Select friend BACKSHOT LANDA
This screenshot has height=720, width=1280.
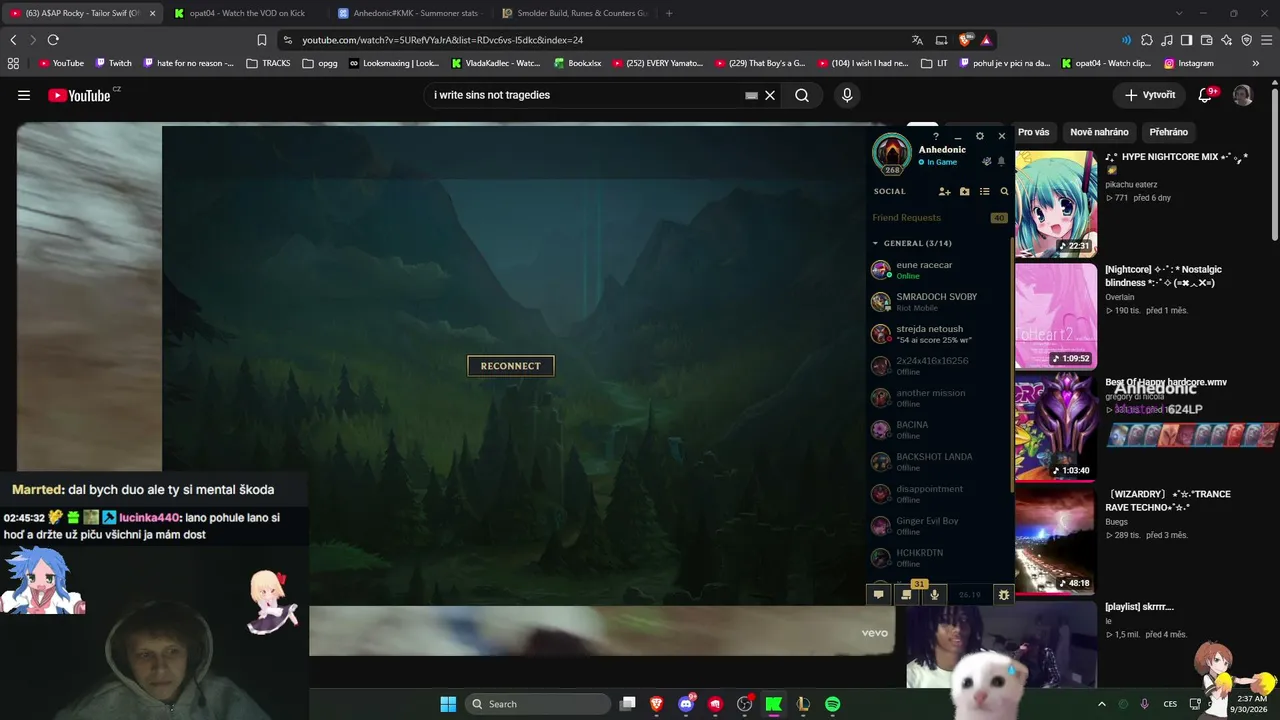[940, 462]
